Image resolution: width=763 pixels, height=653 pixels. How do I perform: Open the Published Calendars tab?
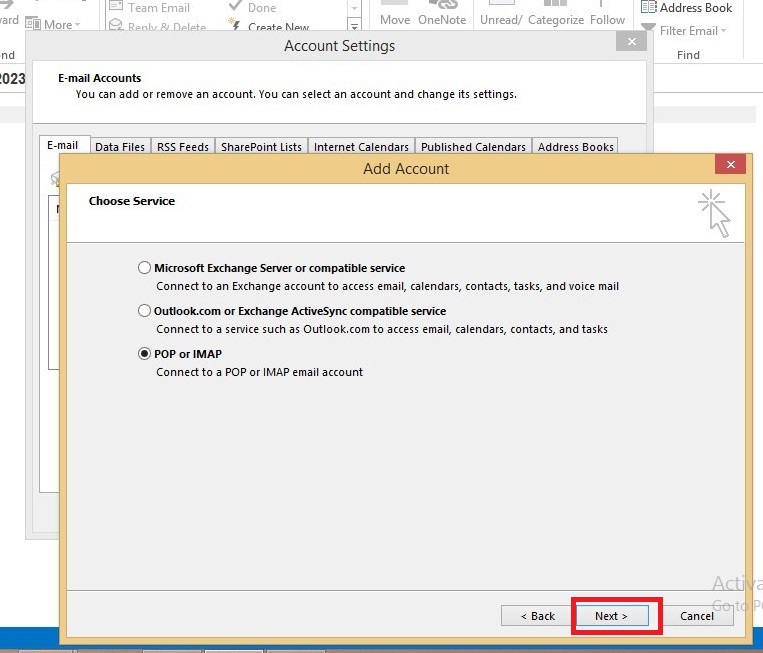[x=473, y=147]
